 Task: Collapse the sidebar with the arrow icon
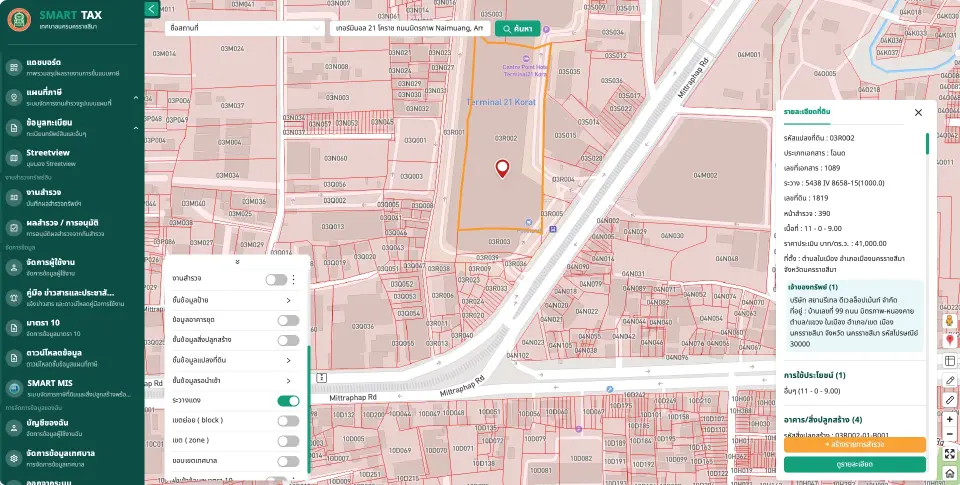pos(152,9)
